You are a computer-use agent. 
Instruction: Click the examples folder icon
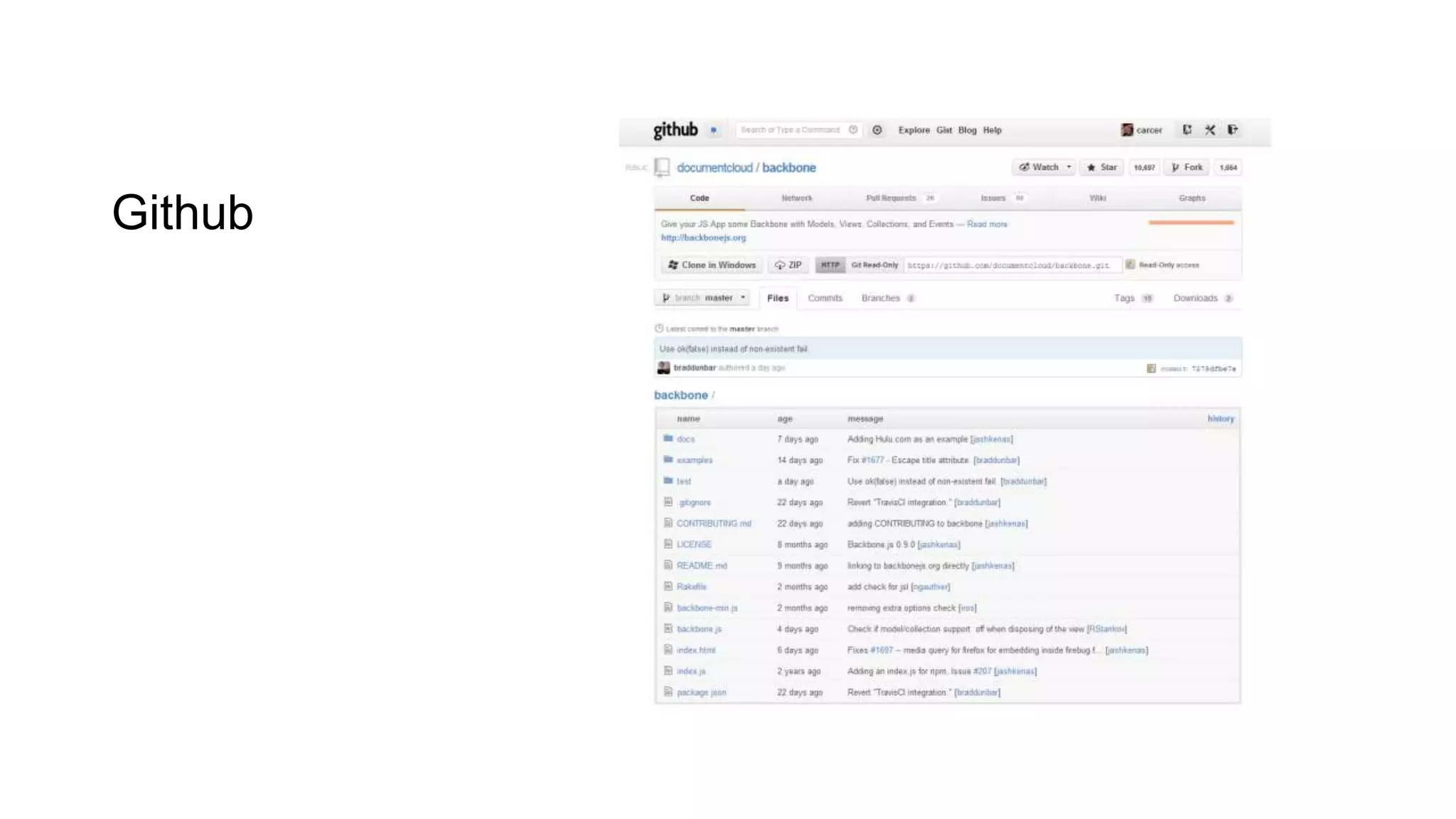(668, 460)
